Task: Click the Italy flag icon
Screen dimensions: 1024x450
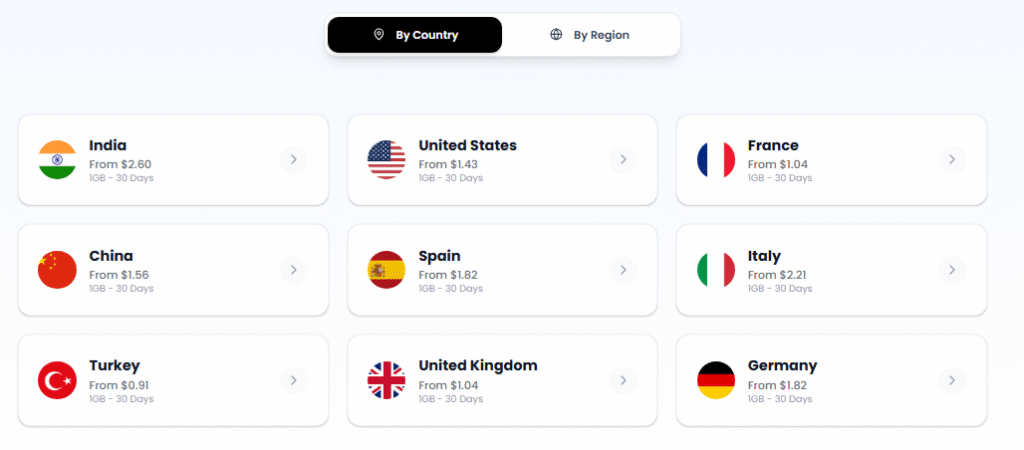Action: point(716,270)
